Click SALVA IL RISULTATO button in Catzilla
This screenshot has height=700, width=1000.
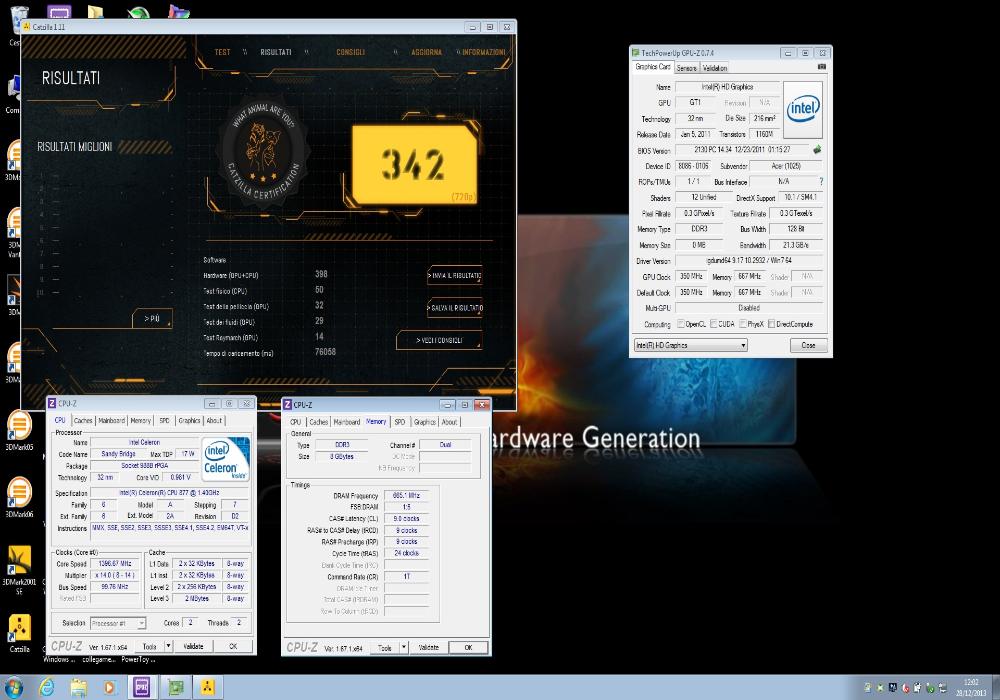point(454,308)
